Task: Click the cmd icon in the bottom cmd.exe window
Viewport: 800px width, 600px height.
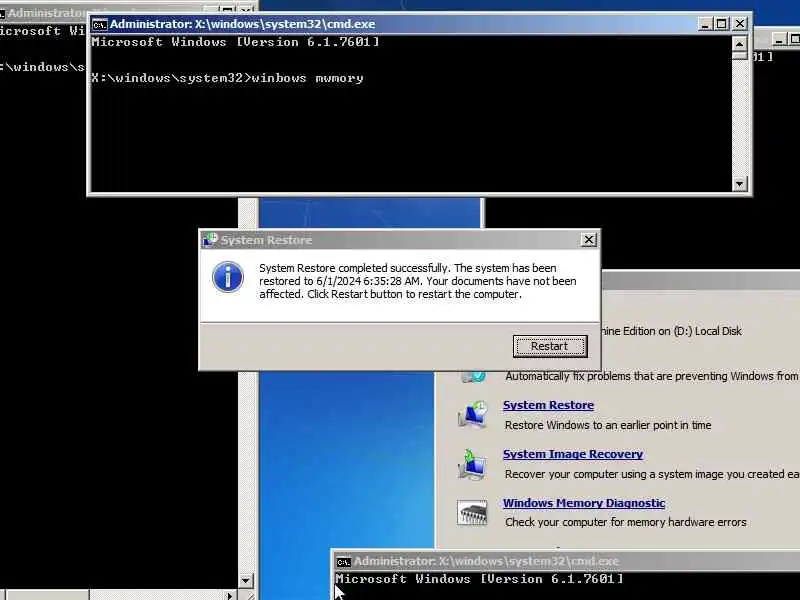Action: (343, 561)
